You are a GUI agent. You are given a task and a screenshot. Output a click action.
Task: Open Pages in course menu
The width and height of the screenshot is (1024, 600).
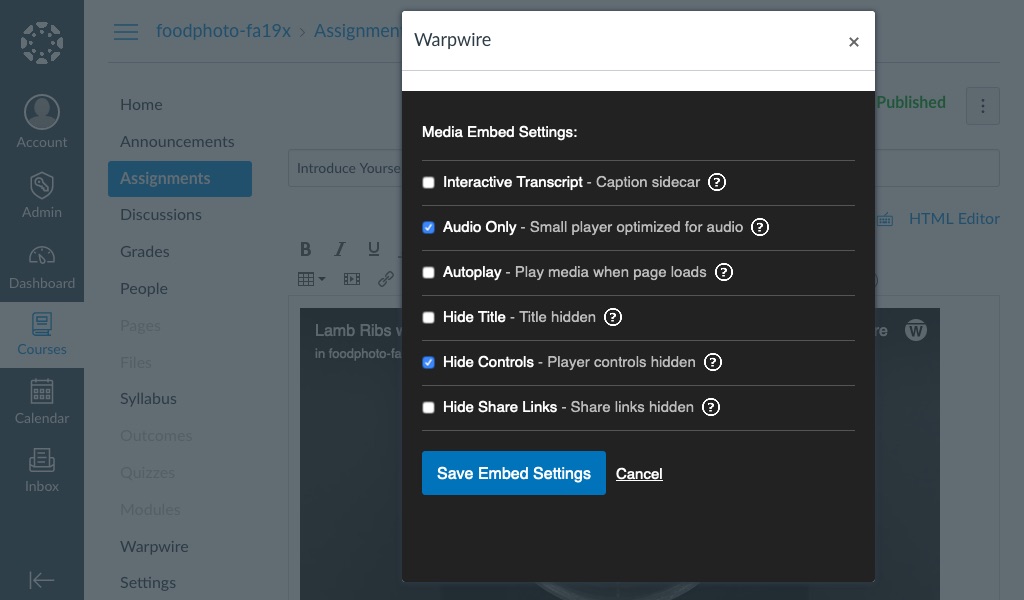click(140, 325)
